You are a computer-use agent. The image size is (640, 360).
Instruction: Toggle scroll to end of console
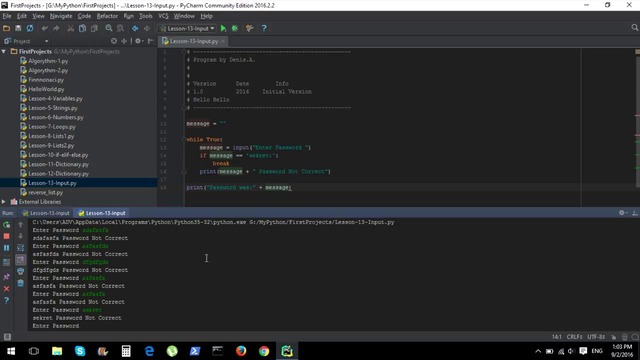coord(20,260)
